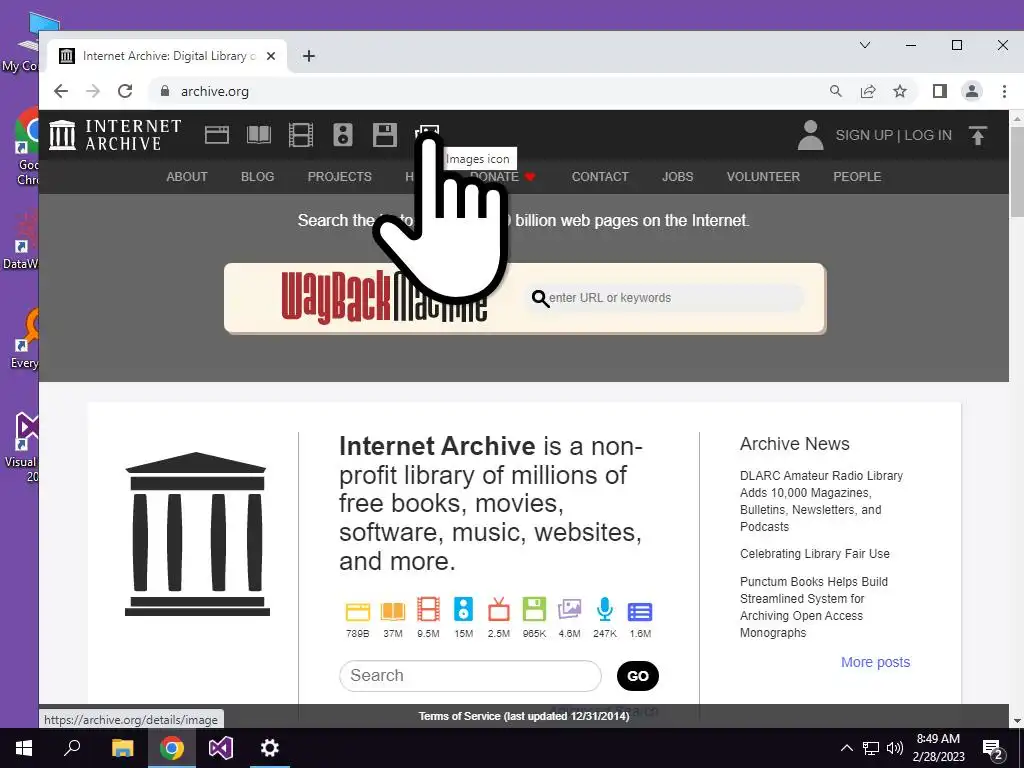Open the Video filmstrip icon in navbar

(300, 135)
